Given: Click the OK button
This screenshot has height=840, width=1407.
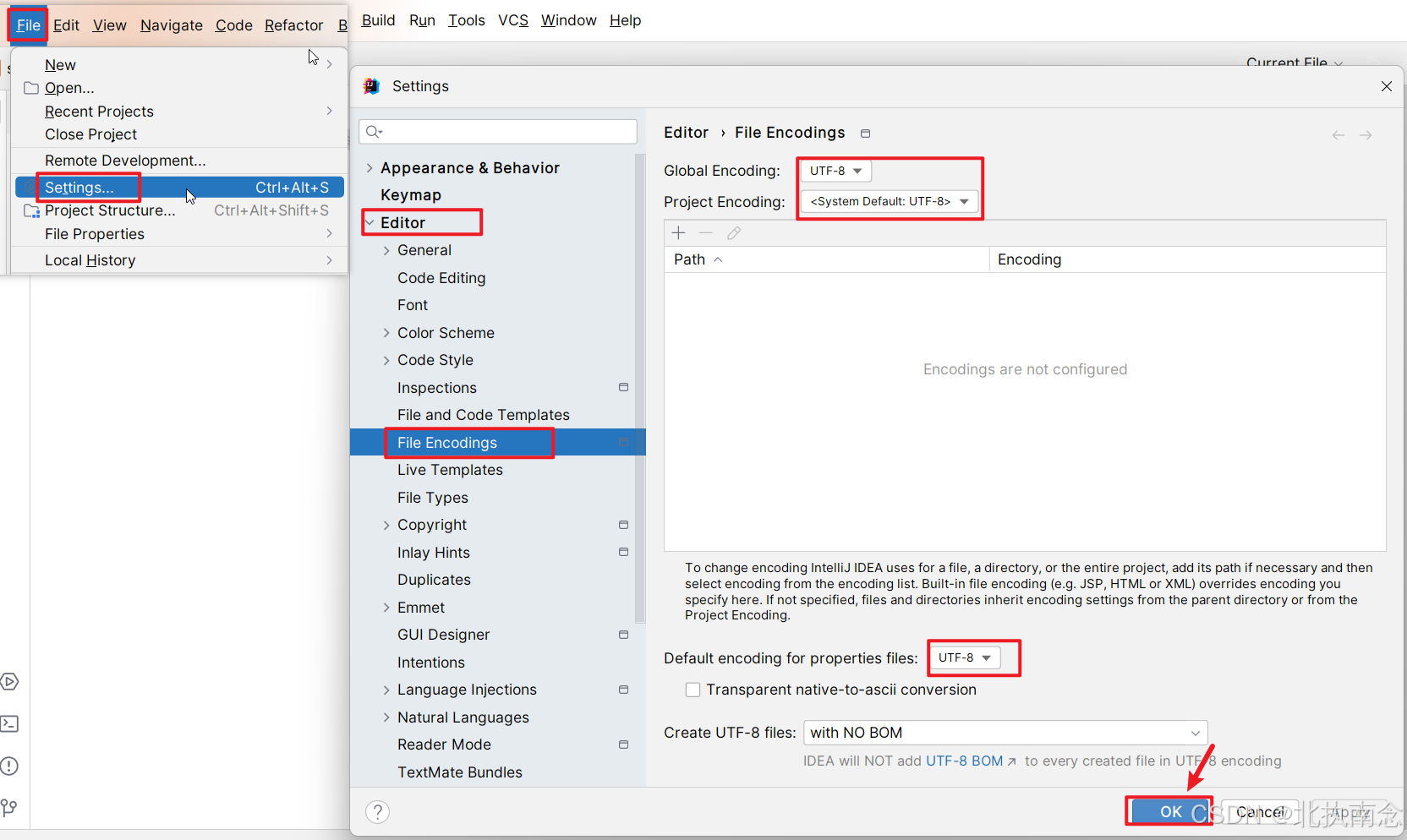Looking at the screenshot, I should pyautogui.click(x=1170, y=811).
